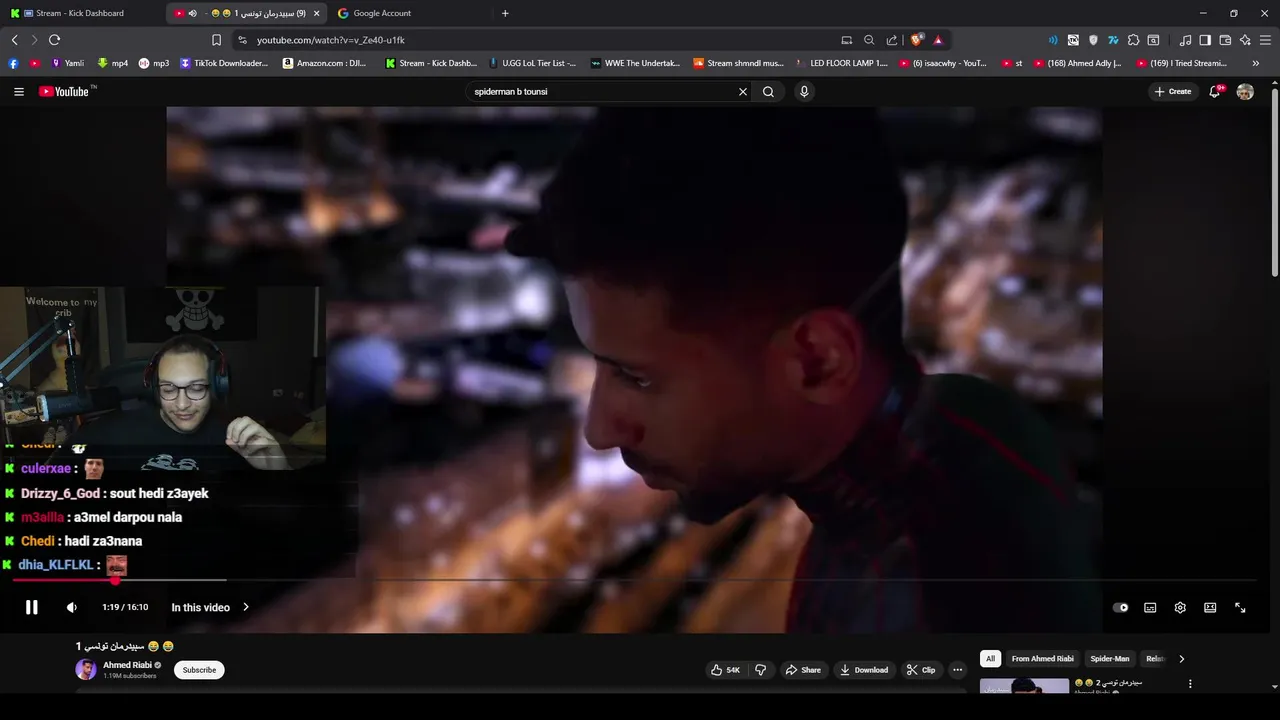Open the YouTube guide hamburger menu
Viewport: 1280px width, 720px height.
click(x=18, y=91)
